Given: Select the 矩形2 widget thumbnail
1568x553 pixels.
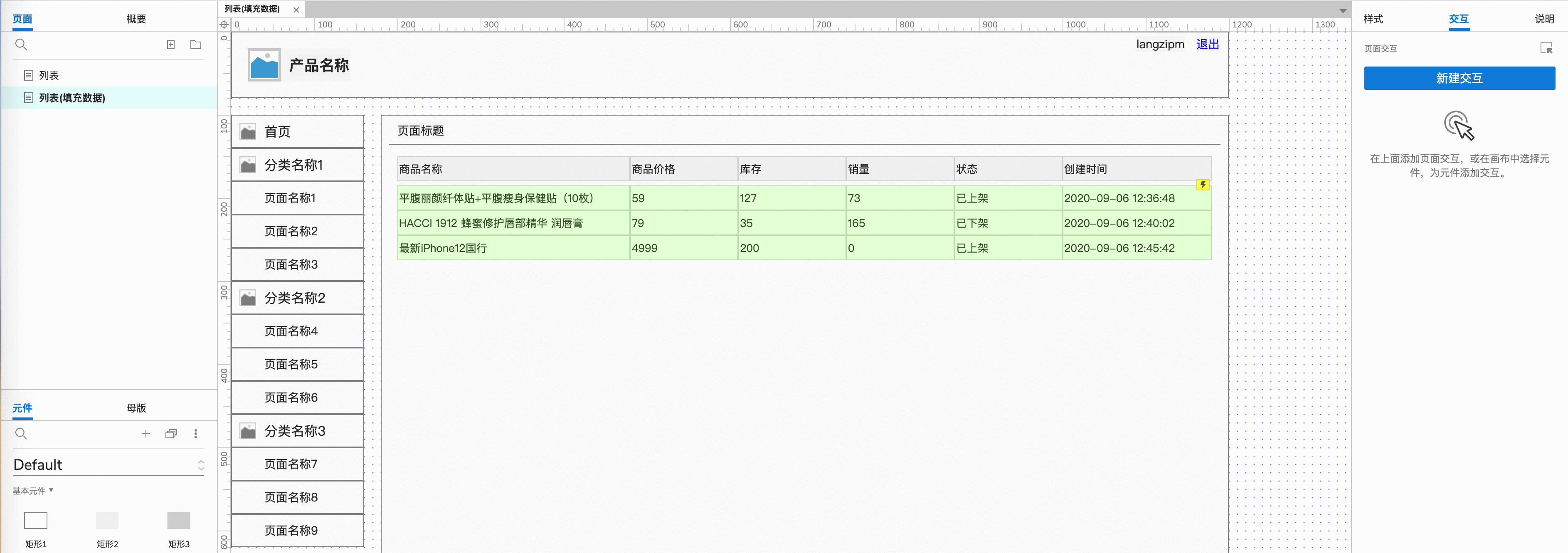Looking at the screenshot, I should [107, 521].
